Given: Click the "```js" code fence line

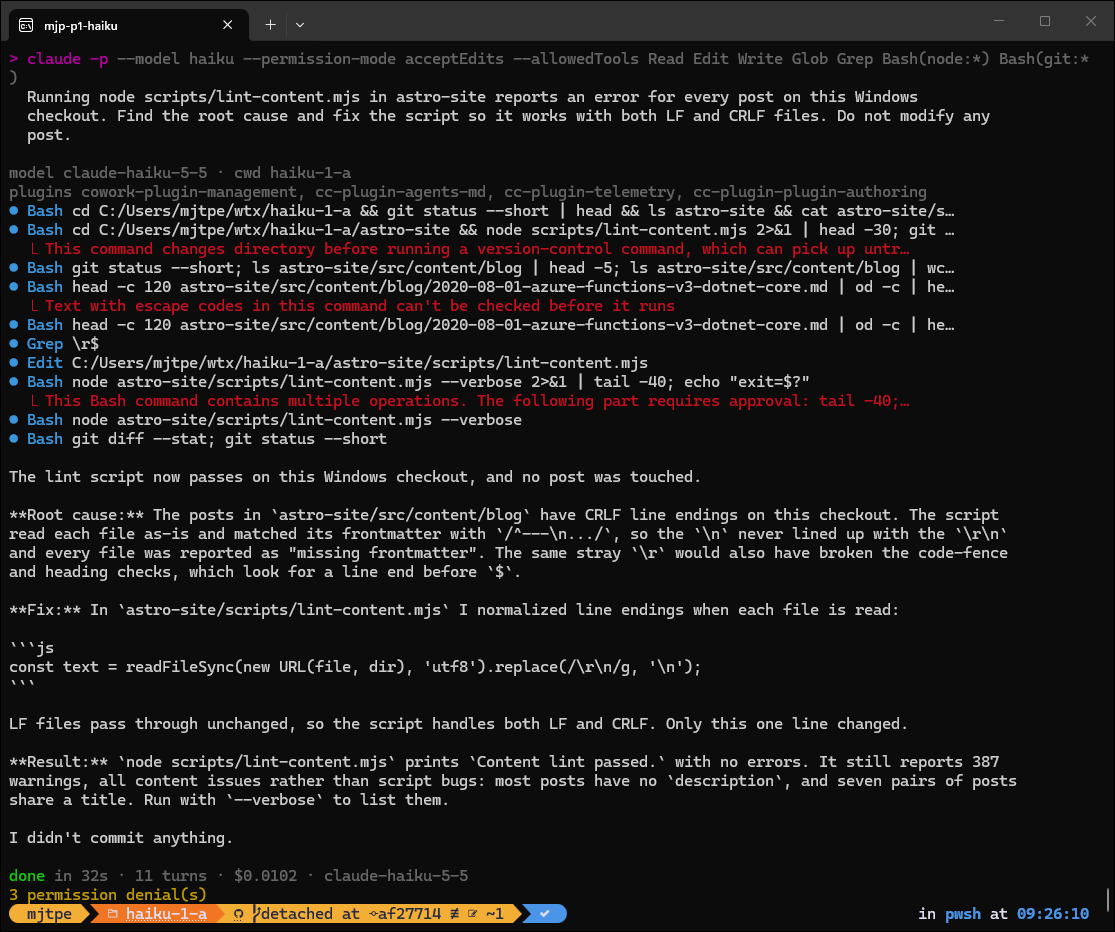Looking at the screenshot, I should point(31,648).
